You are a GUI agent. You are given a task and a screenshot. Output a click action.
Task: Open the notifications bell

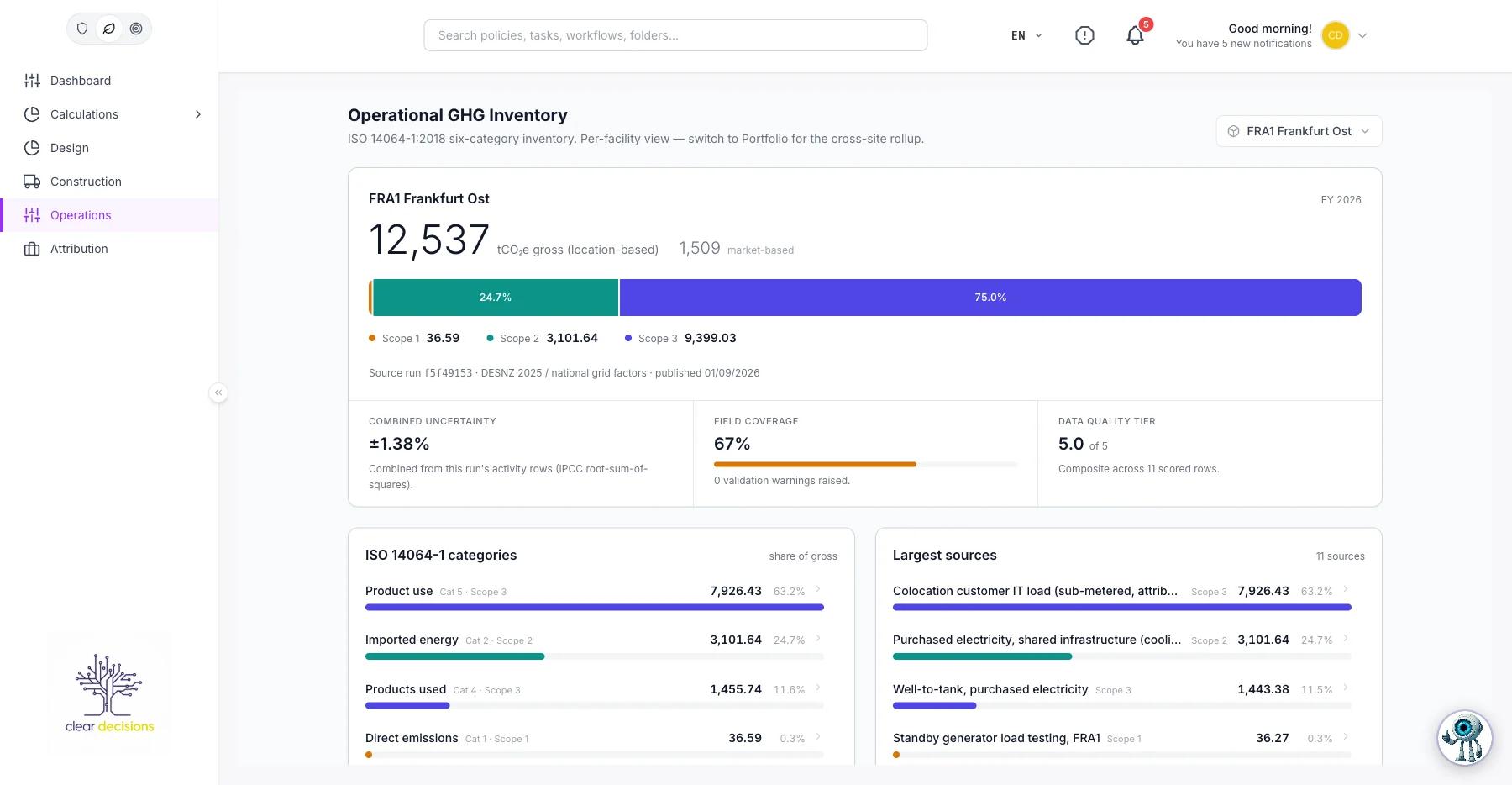1135,35
